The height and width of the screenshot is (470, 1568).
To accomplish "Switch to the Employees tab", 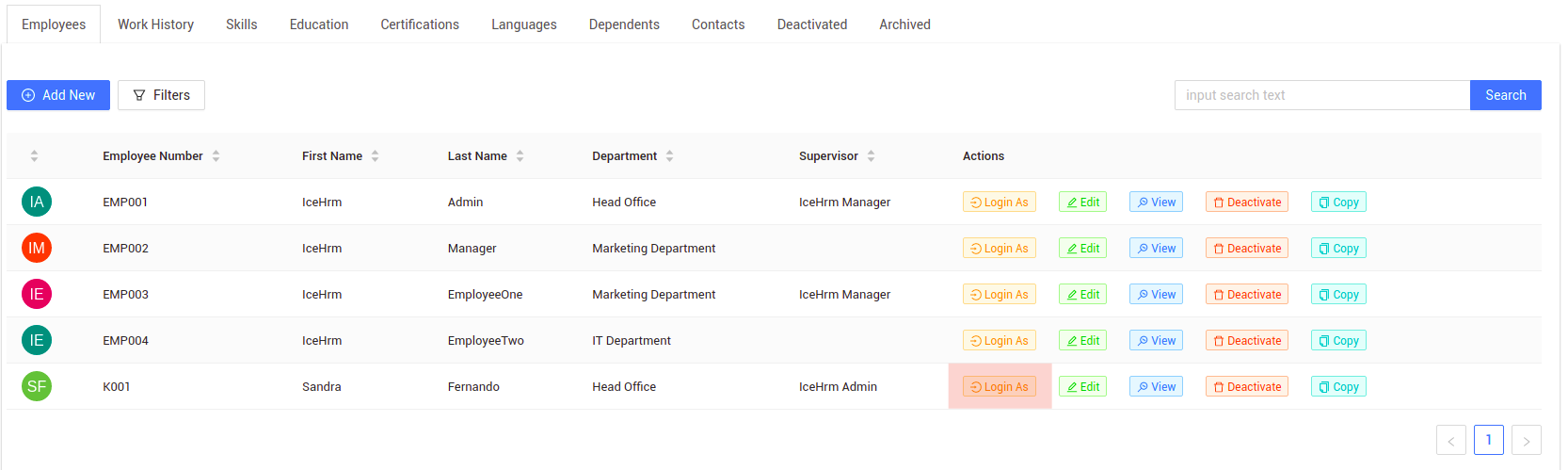I will click(54, 24).
